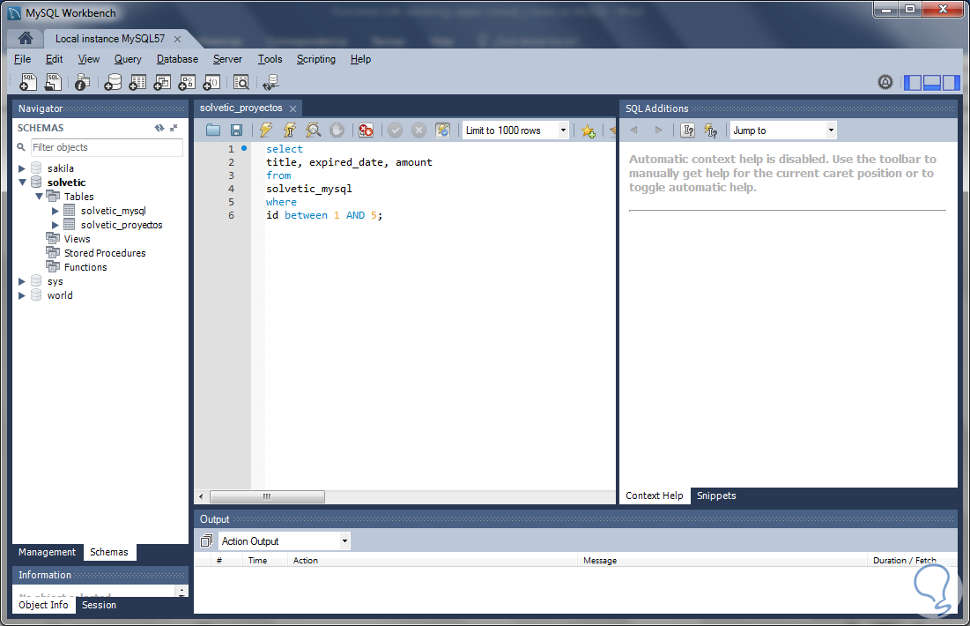Viewport: 970px width, 626px height.
Task: Create a new SQL tab for queries
Action: [x=28, y=82]
